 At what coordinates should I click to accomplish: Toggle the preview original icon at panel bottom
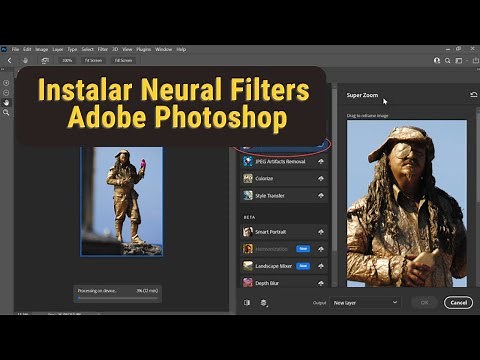tap(247, 303)
